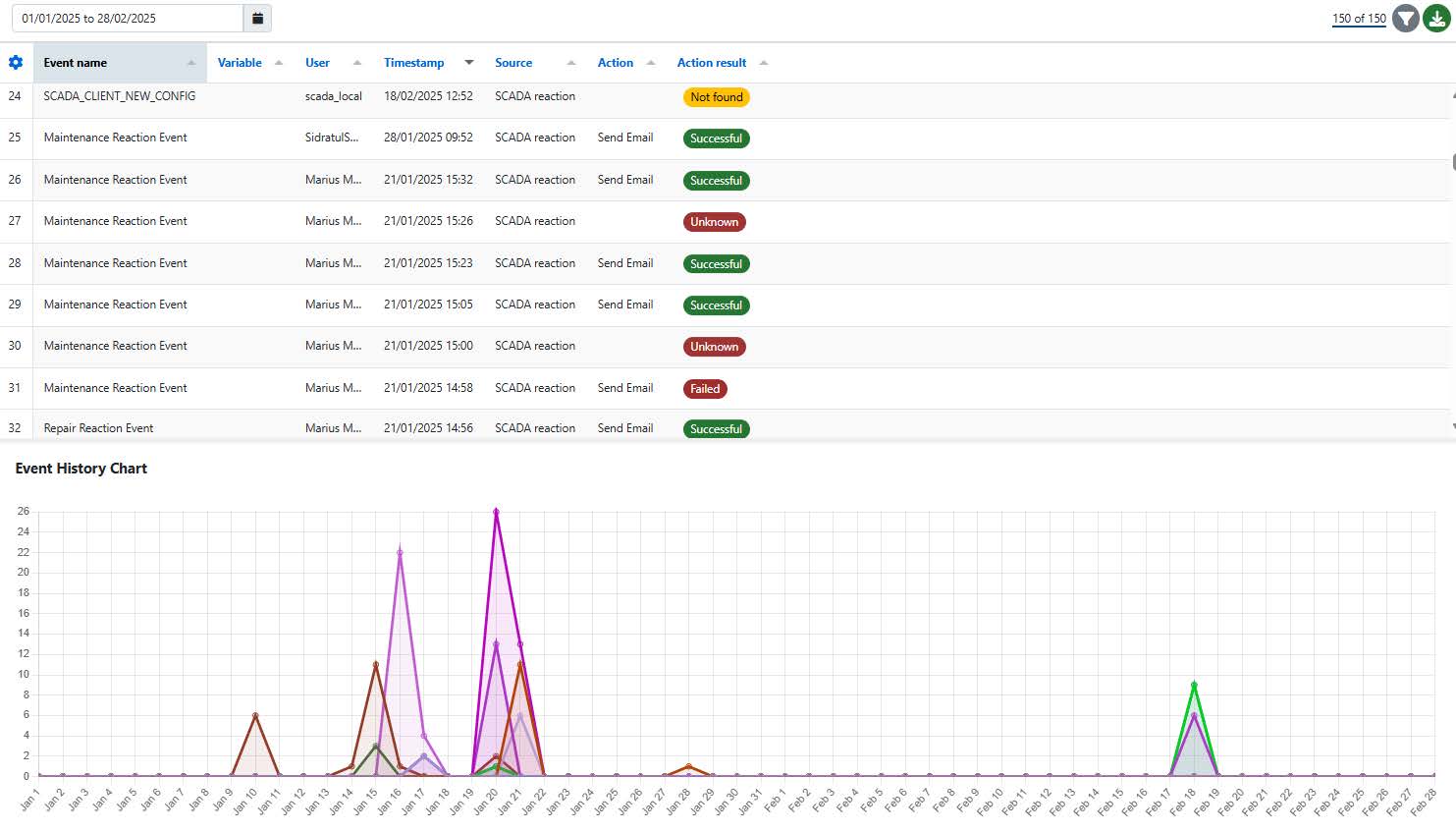This screenshot has width=1456, height=832.
Task: Click the sort arrow beside Action
Action: click(x=651, y=63)
